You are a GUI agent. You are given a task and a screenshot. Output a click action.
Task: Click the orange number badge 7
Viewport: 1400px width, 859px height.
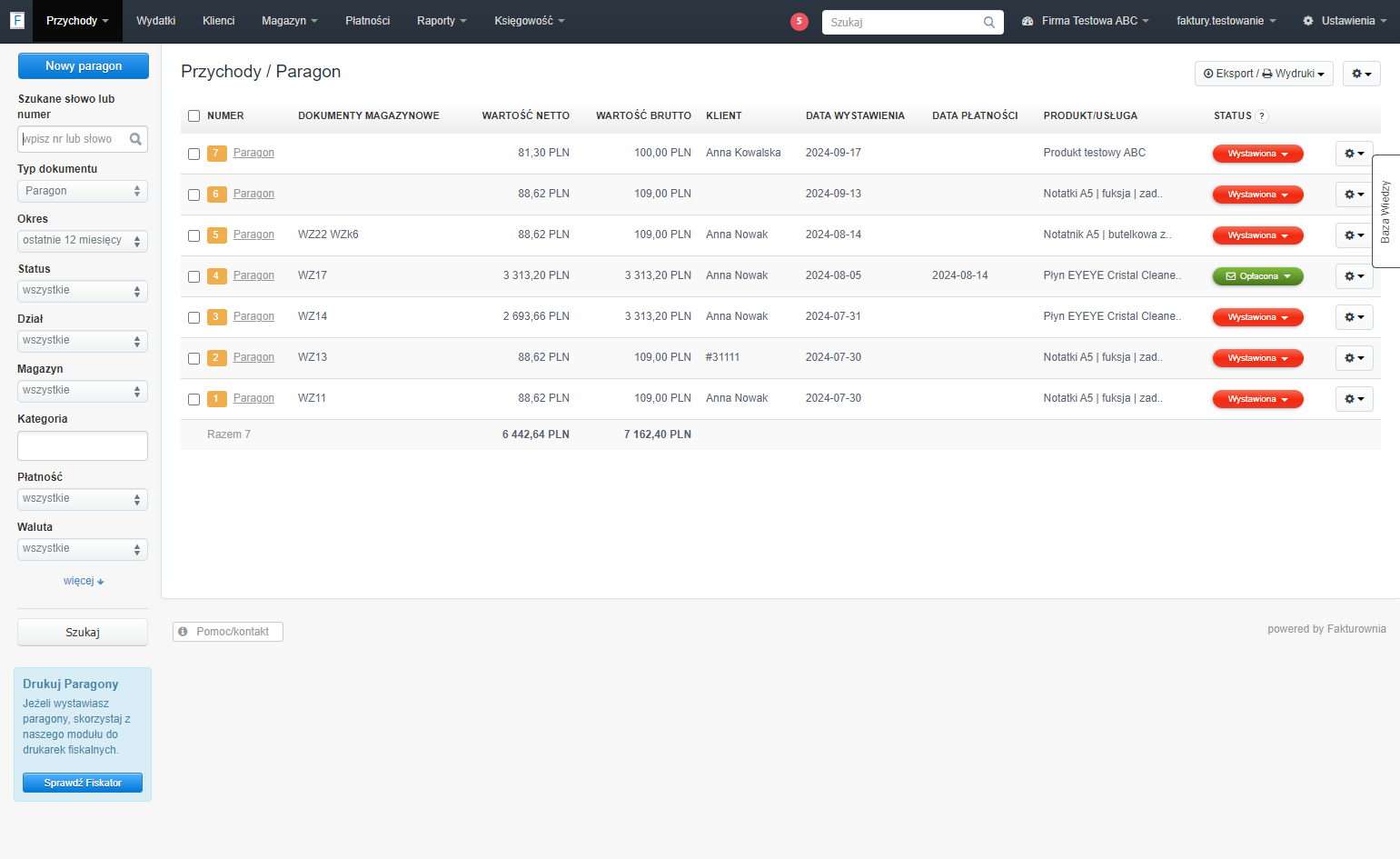216,154
